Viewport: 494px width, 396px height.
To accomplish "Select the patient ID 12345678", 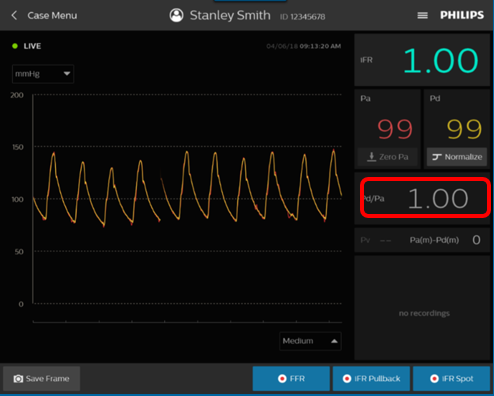I will coord(302,17).
